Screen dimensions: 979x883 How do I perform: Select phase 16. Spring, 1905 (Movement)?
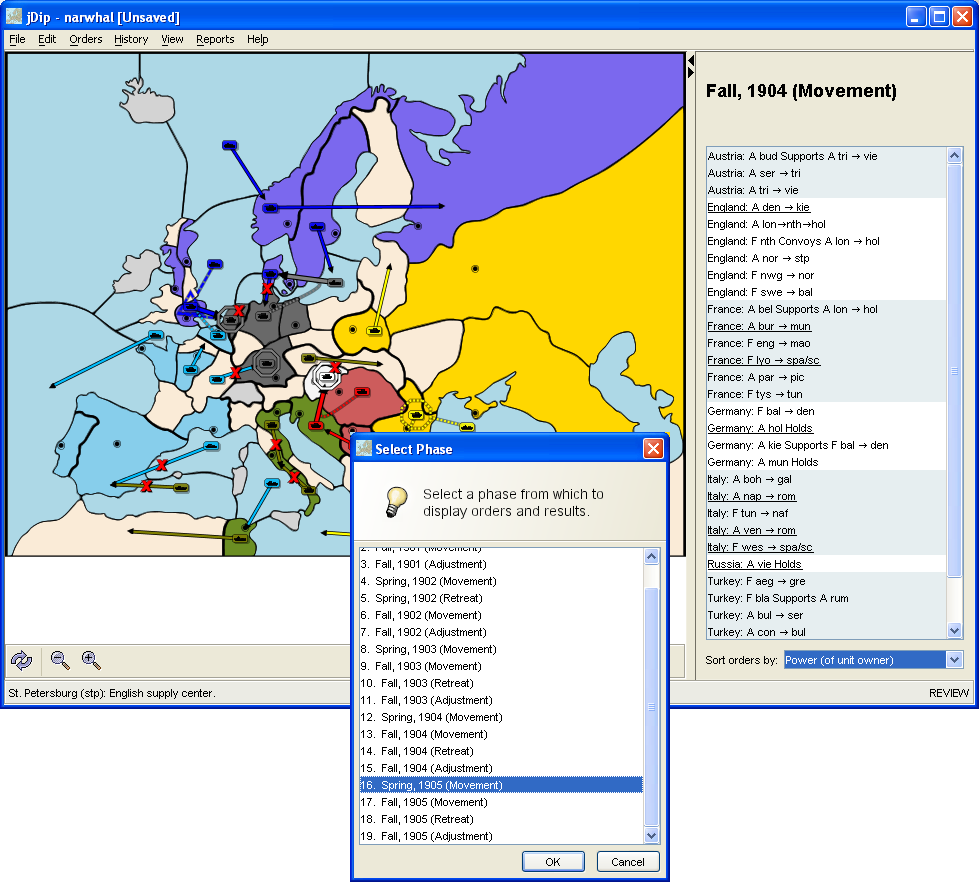[x=501, y=785]
